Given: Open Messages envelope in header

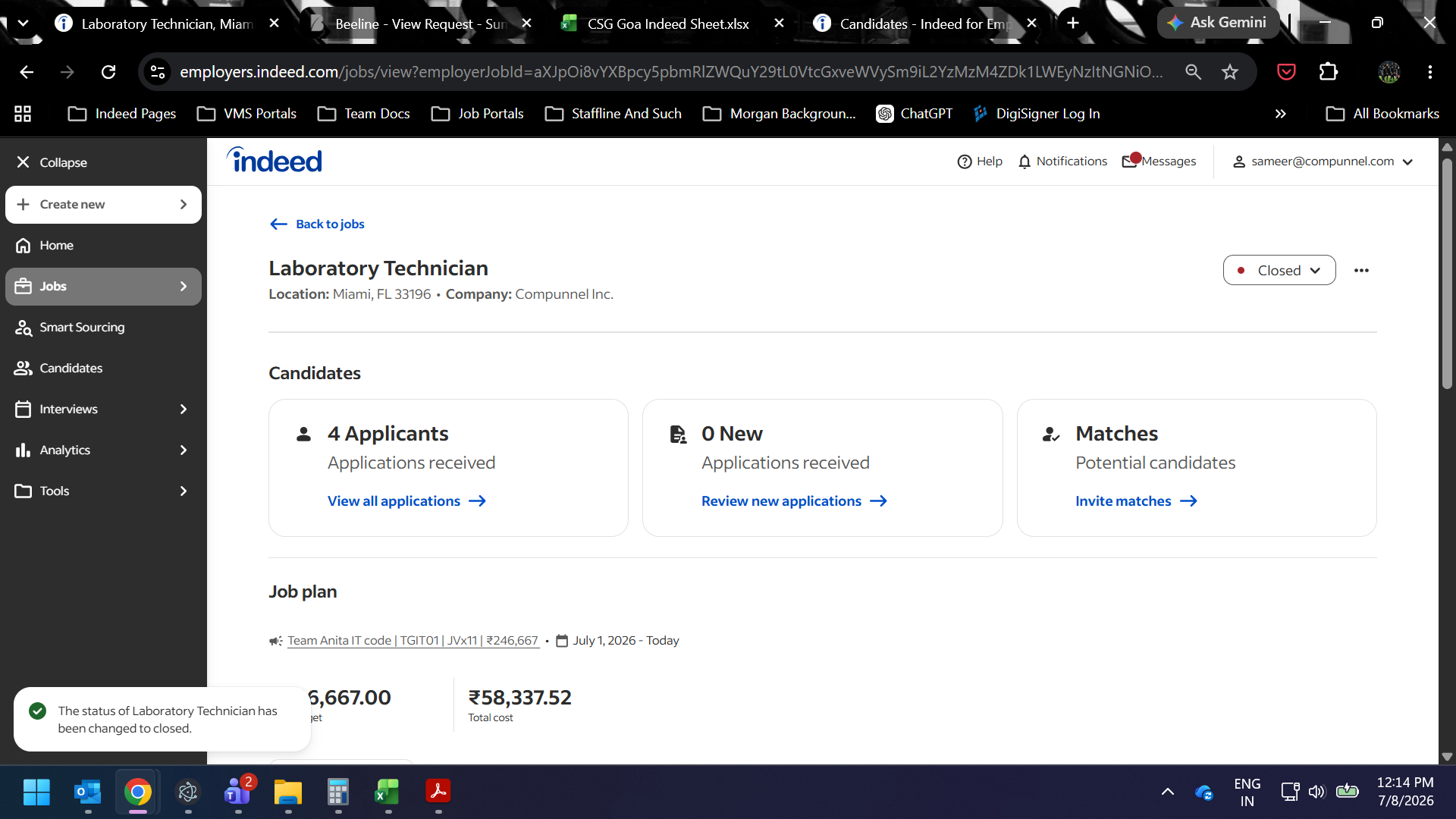Looking at the screenshot, I should point(1159,161).
